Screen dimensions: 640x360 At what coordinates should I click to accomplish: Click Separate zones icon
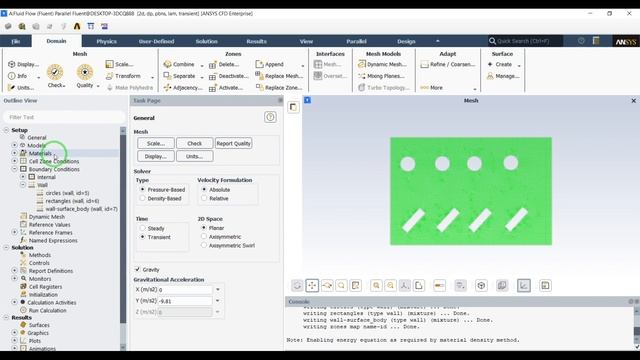167,76
